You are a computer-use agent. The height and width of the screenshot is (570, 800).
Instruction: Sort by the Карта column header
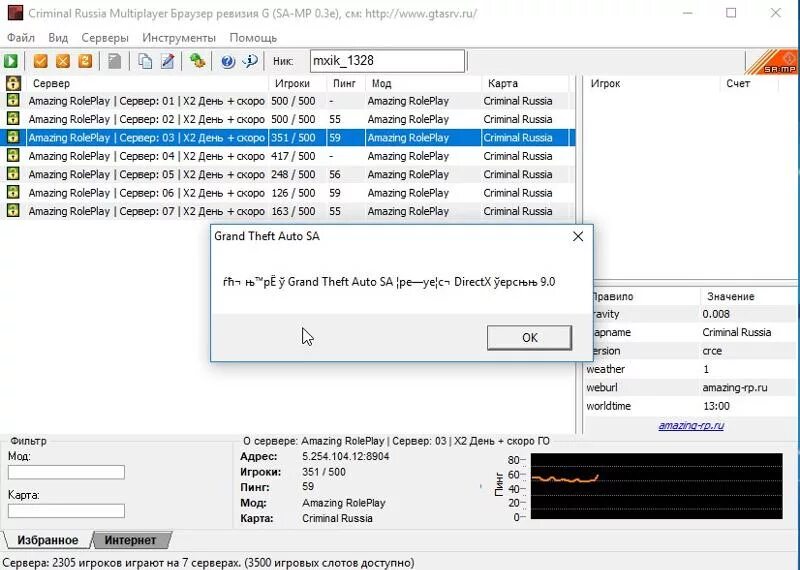(525, 83)
